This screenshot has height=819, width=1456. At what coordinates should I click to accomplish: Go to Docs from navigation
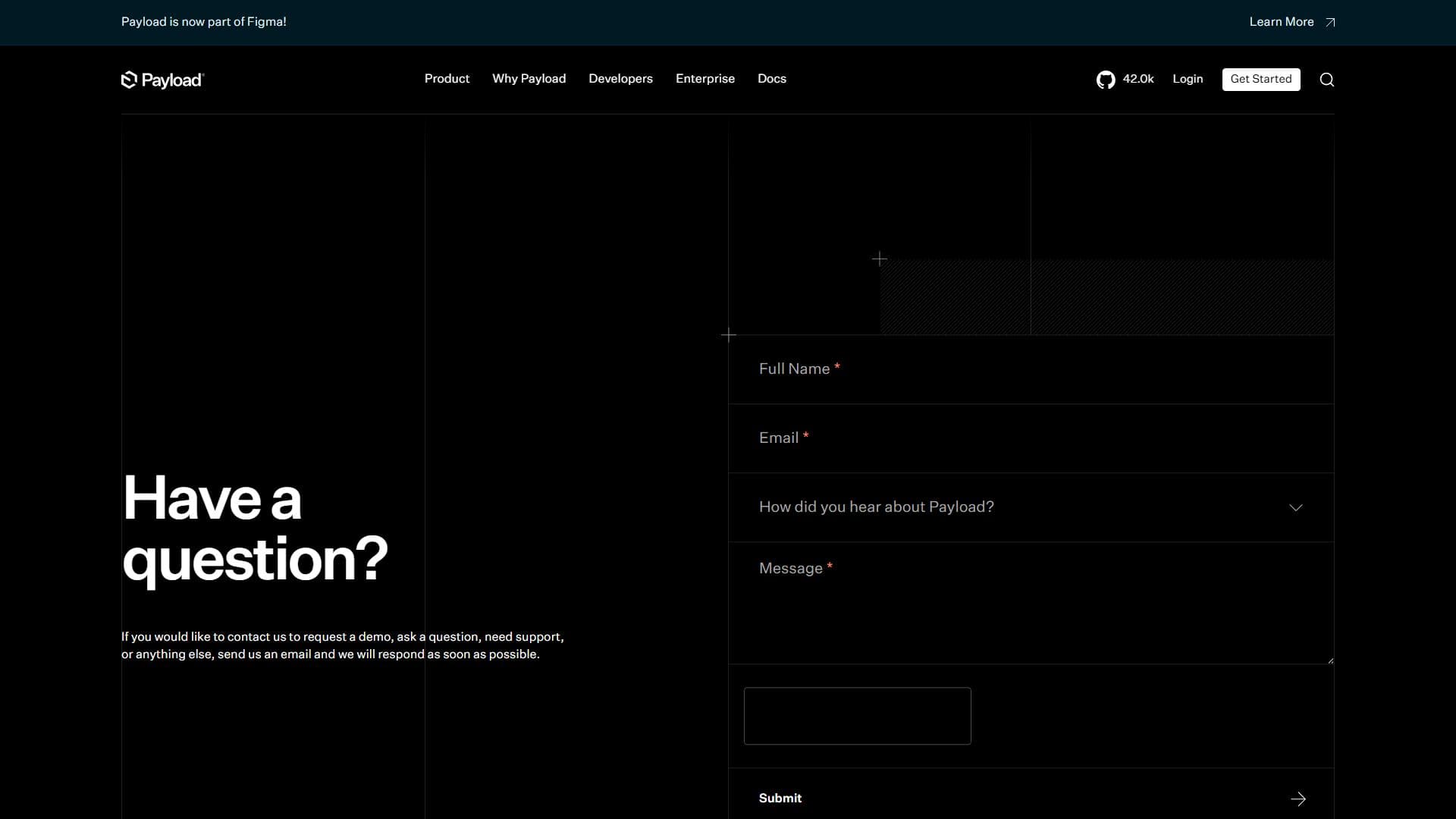(771, 79)
